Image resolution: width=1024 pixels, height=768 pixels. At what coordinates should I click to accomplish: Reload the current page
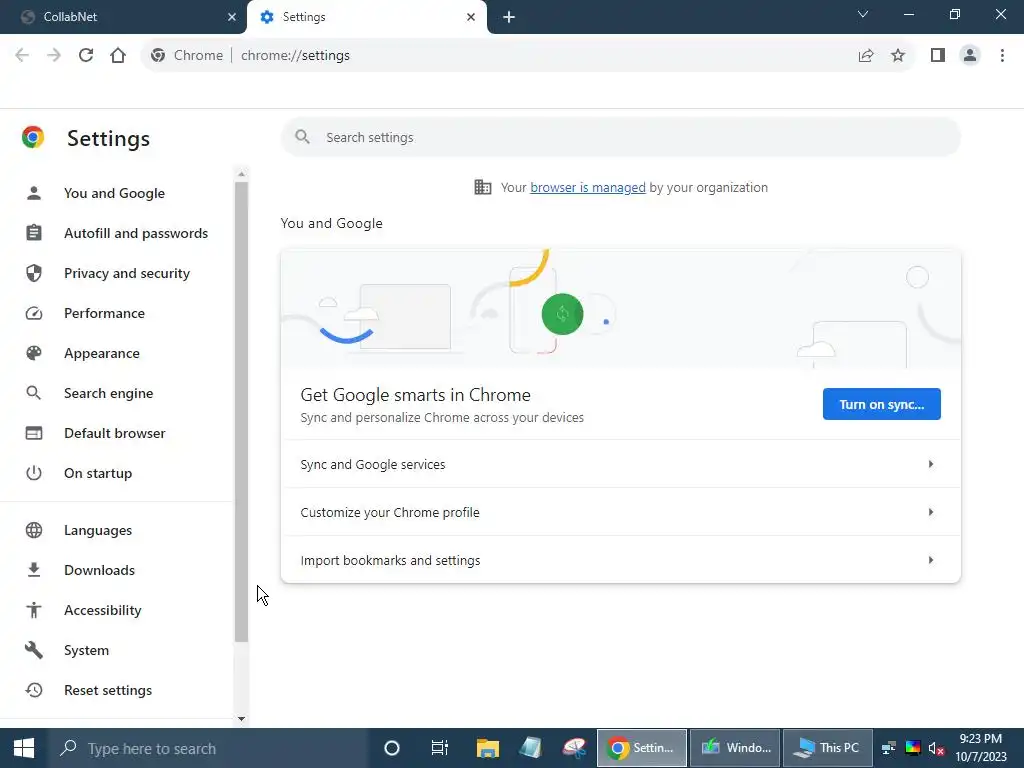tap(86, 56)
